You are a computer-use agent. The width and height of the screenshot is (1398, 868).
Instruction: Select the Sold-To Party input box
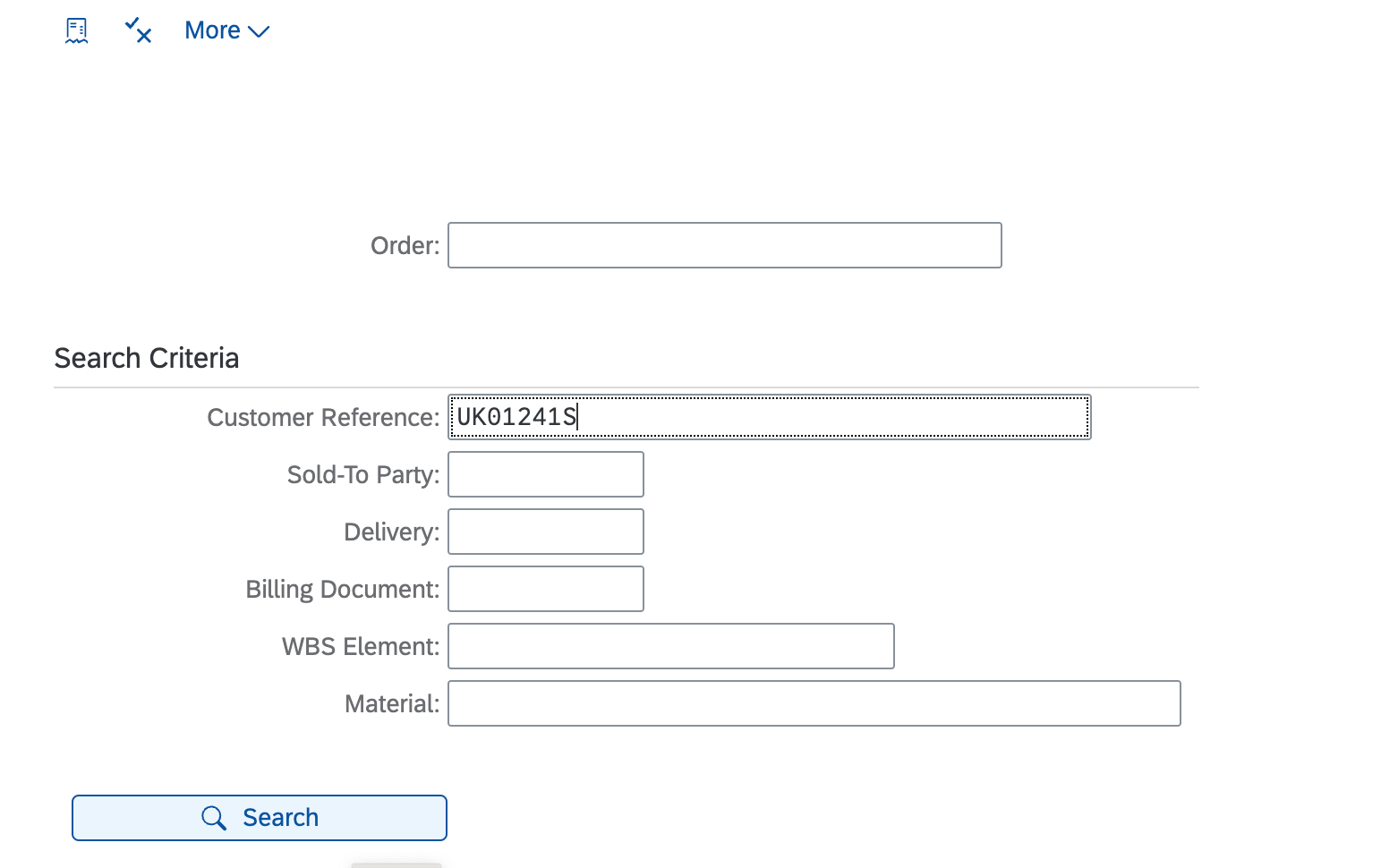point(545,474)
